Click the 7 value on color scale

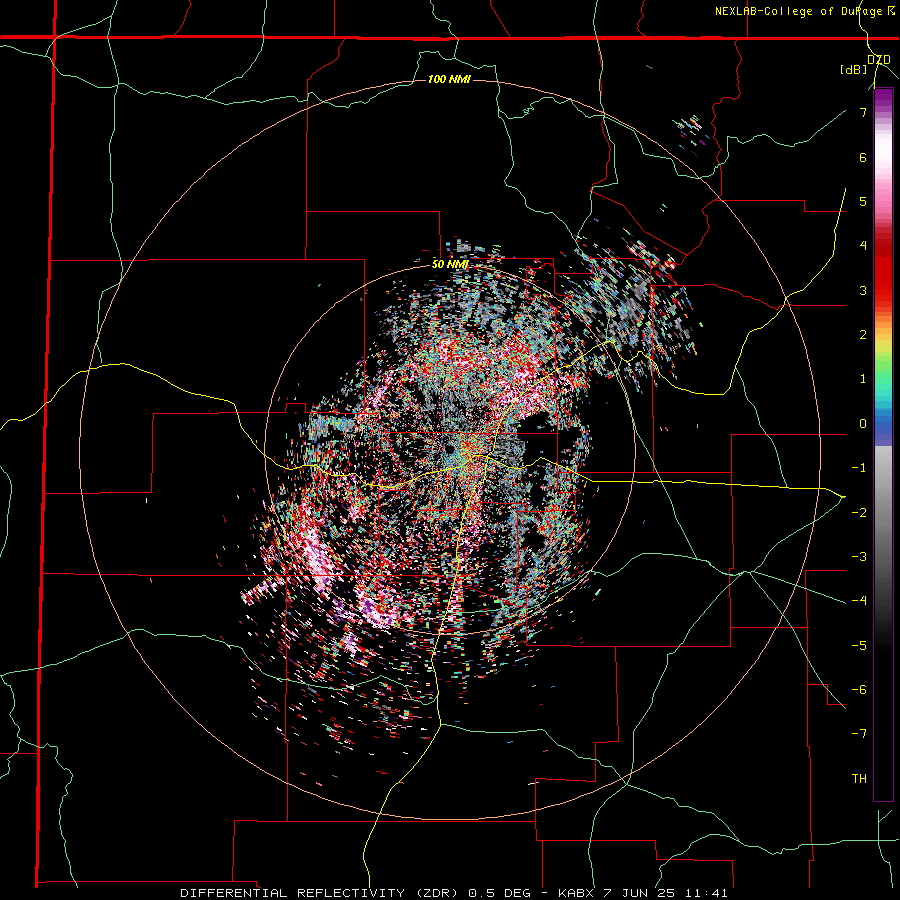(863, 112)
